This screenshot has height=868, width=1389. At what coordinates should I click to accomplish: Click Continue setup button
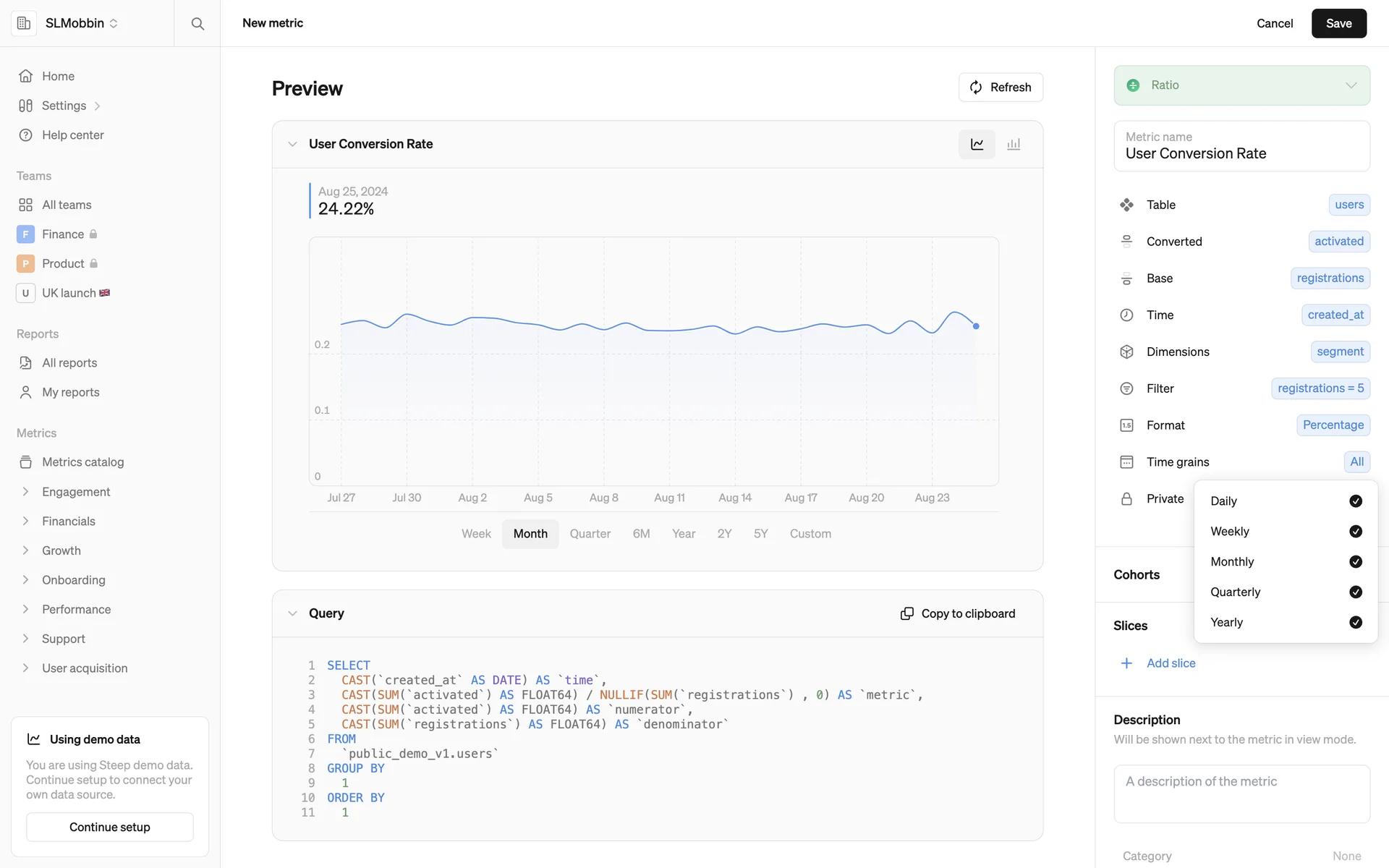coord(110,827)
